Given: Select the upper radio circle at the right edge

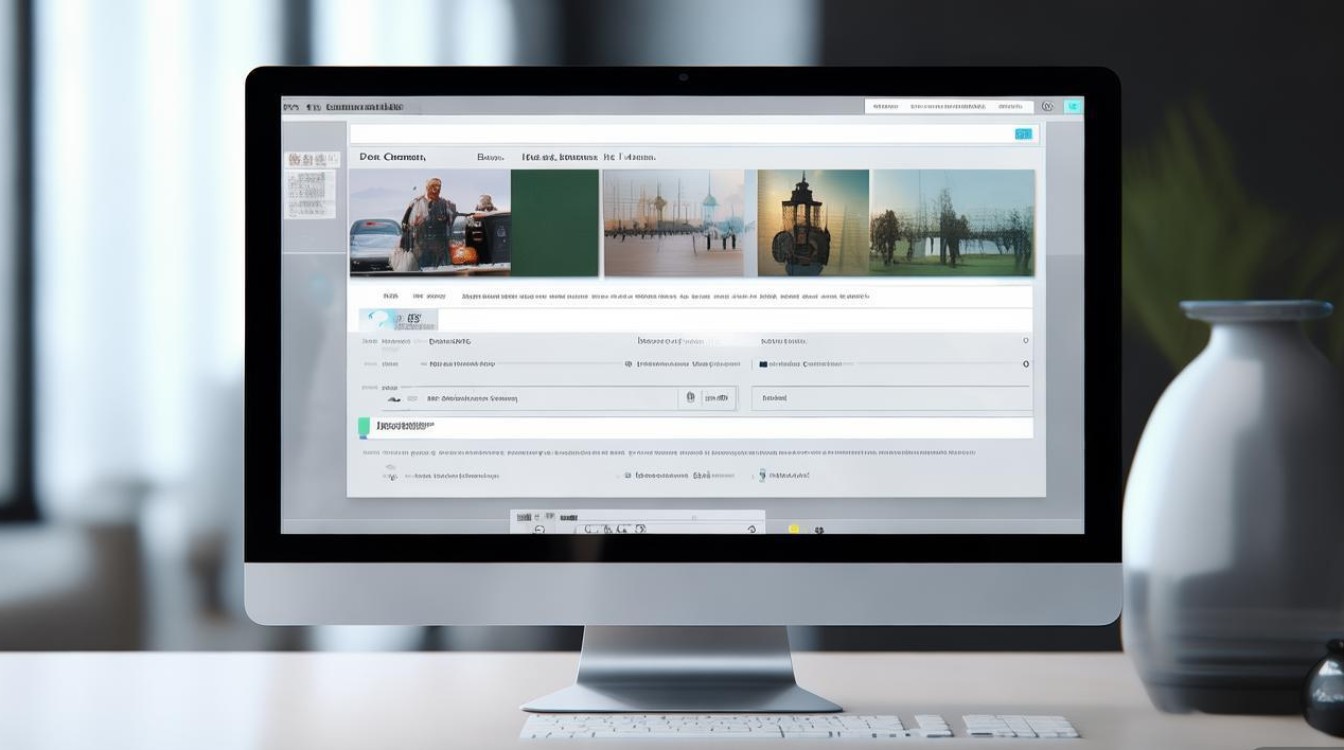Looking at the screenshot, I should pyautogui.click(x=1025, y=341).
